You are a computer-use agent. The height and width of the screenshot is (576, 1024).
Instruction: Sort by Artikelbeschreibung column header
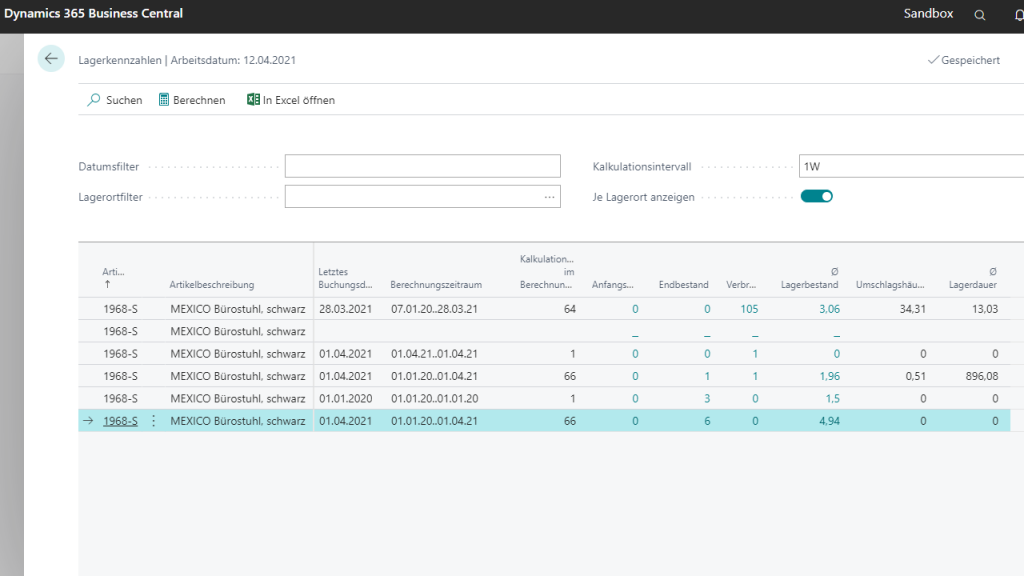(x=212, y=285)
